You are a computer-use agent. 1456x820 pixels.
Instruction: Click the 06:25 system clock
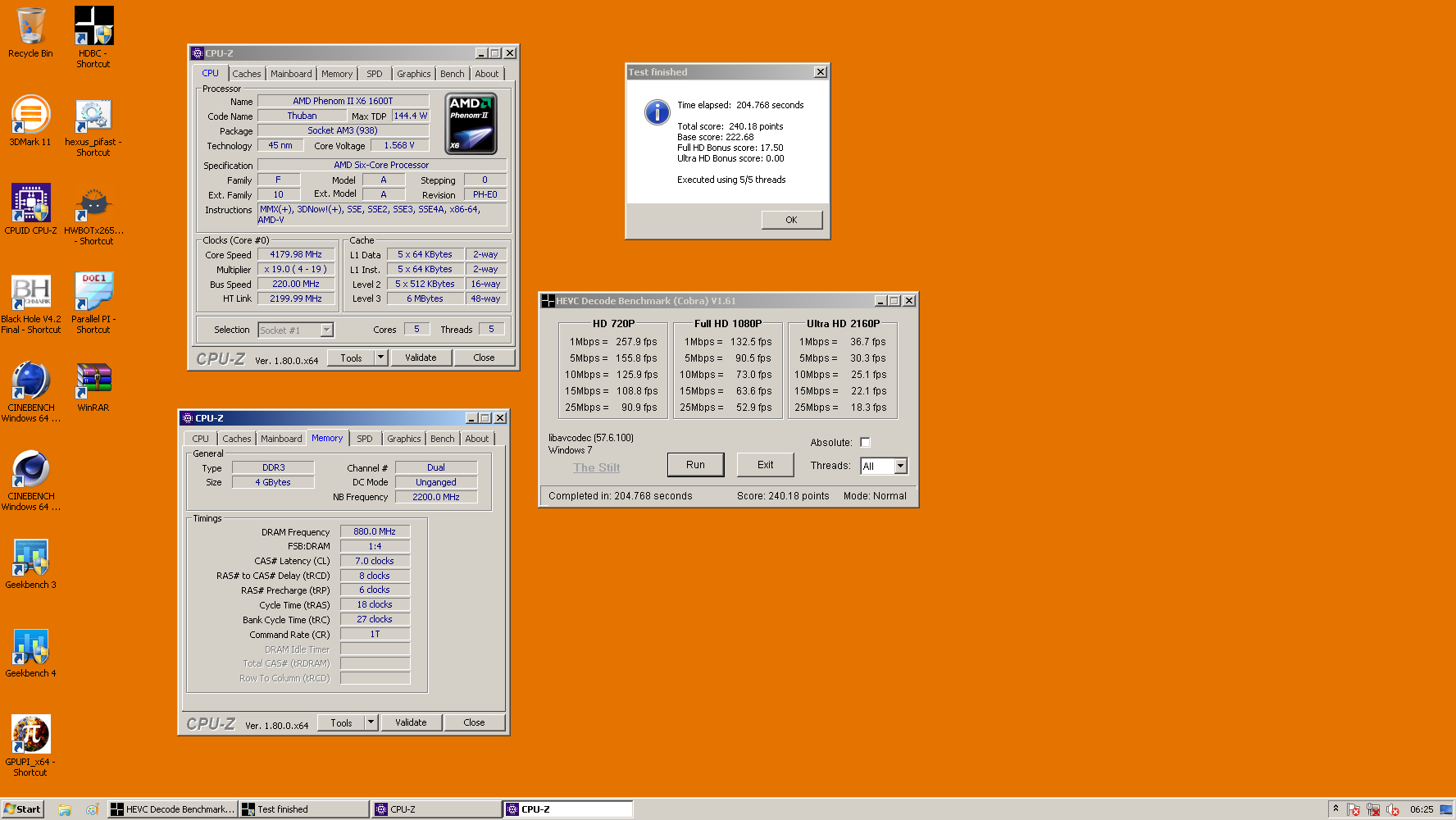[1422, 809]
